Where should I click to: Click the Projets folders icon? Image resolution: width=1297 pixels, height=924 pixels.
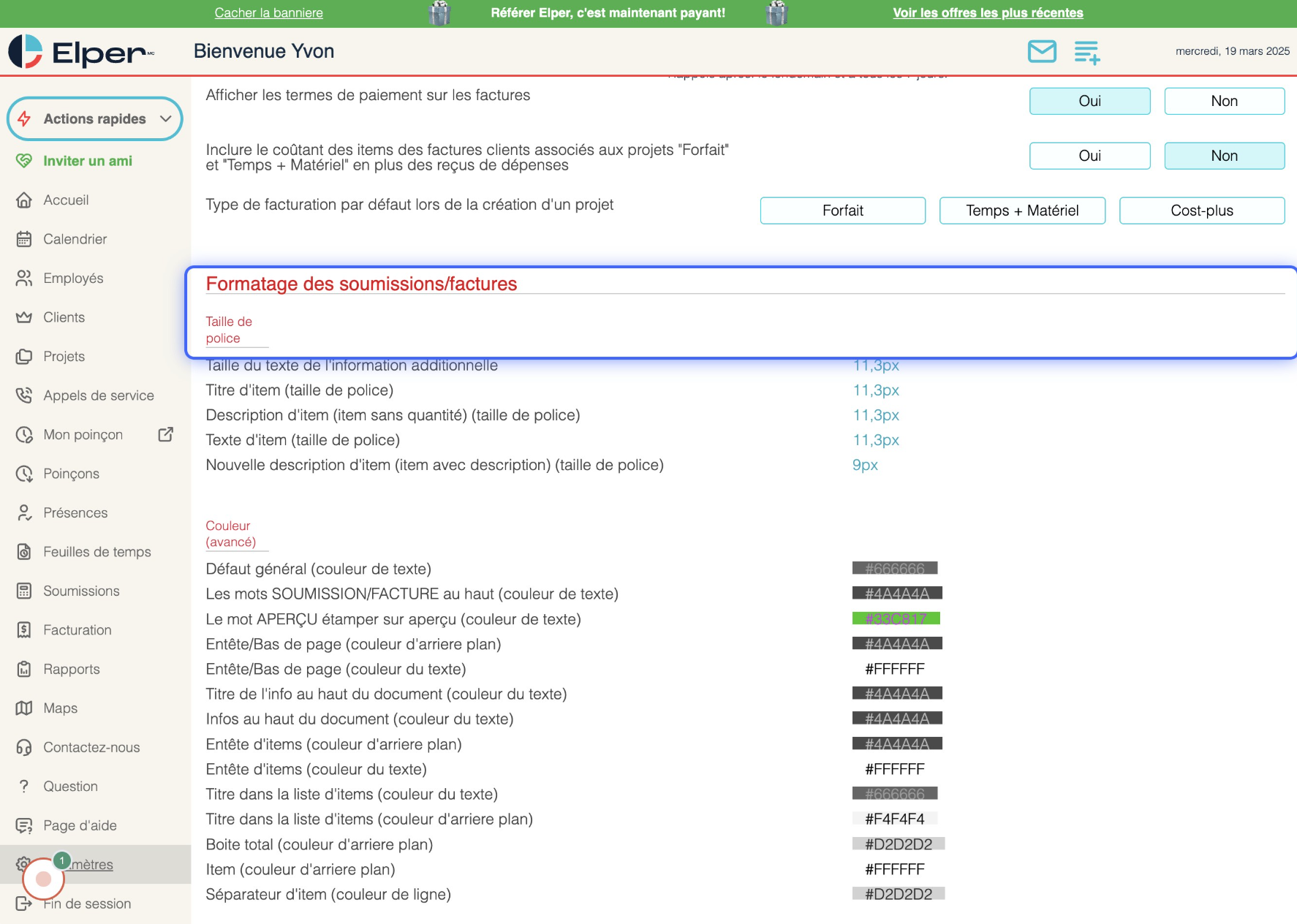pos(24,356)
